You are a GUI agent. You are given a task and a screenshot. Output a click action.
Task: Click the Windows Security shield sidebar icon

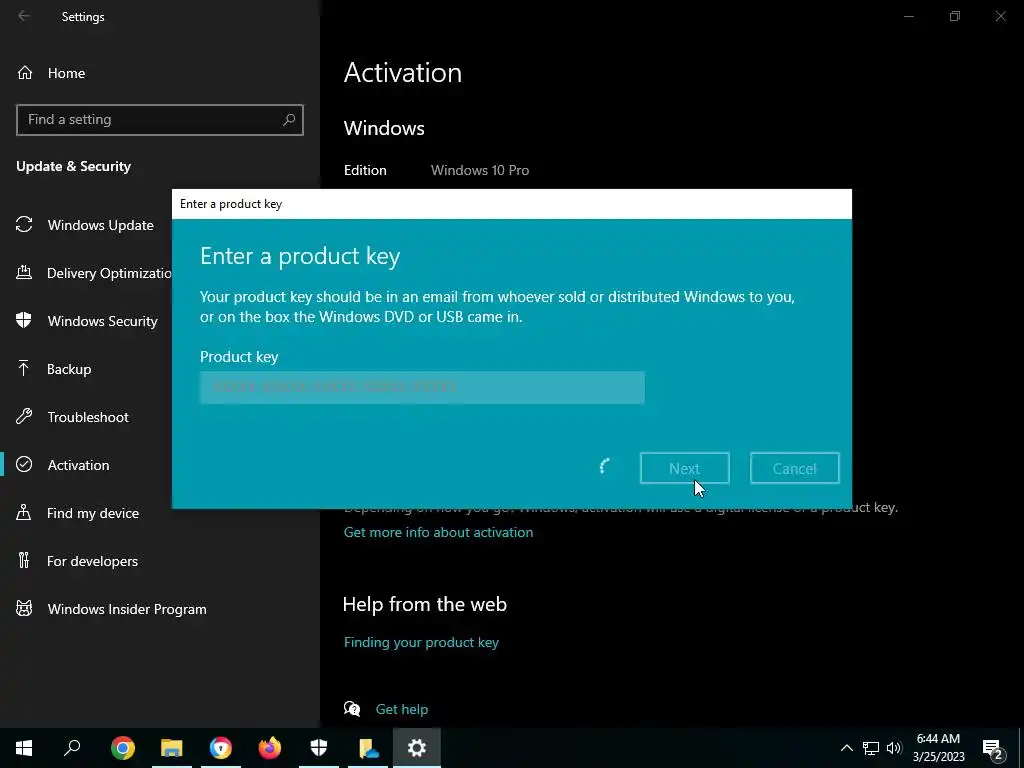click(x=24, y=320)
